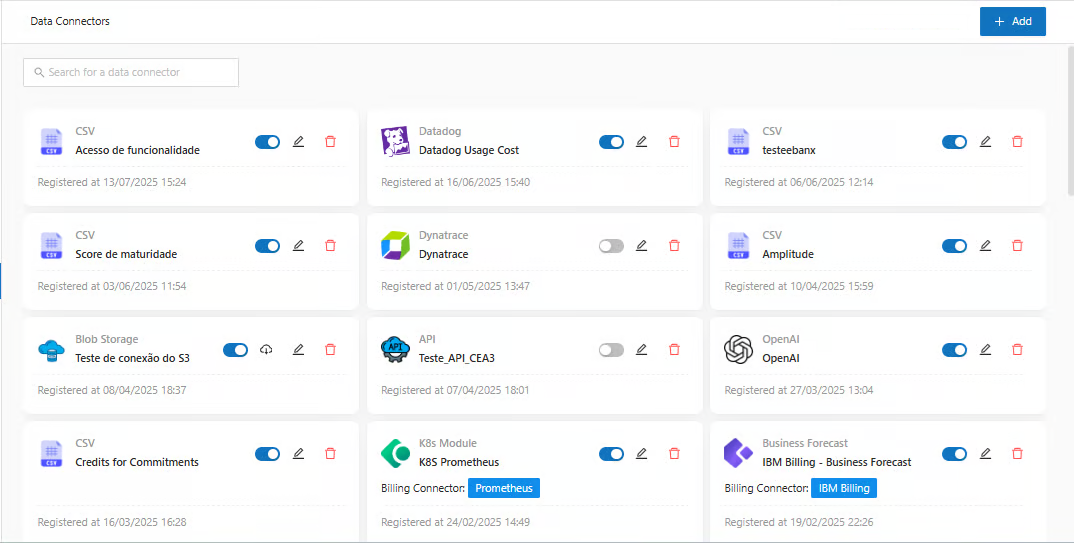The width and height of the screenshot is (1074, 543).
Task: Delete the Teste_API_CEA3 connector
Action: [674, 350]
